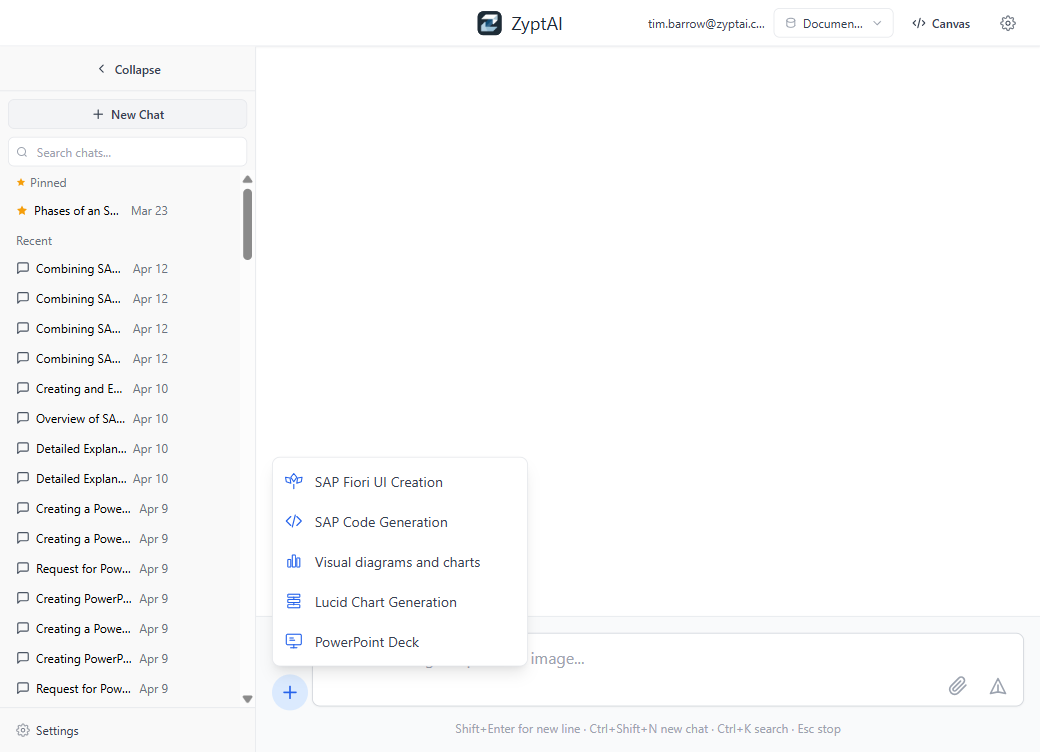Click the Lucid Chart stacked icon
This screenshot has height=752, width=1040.
[294, 601]
